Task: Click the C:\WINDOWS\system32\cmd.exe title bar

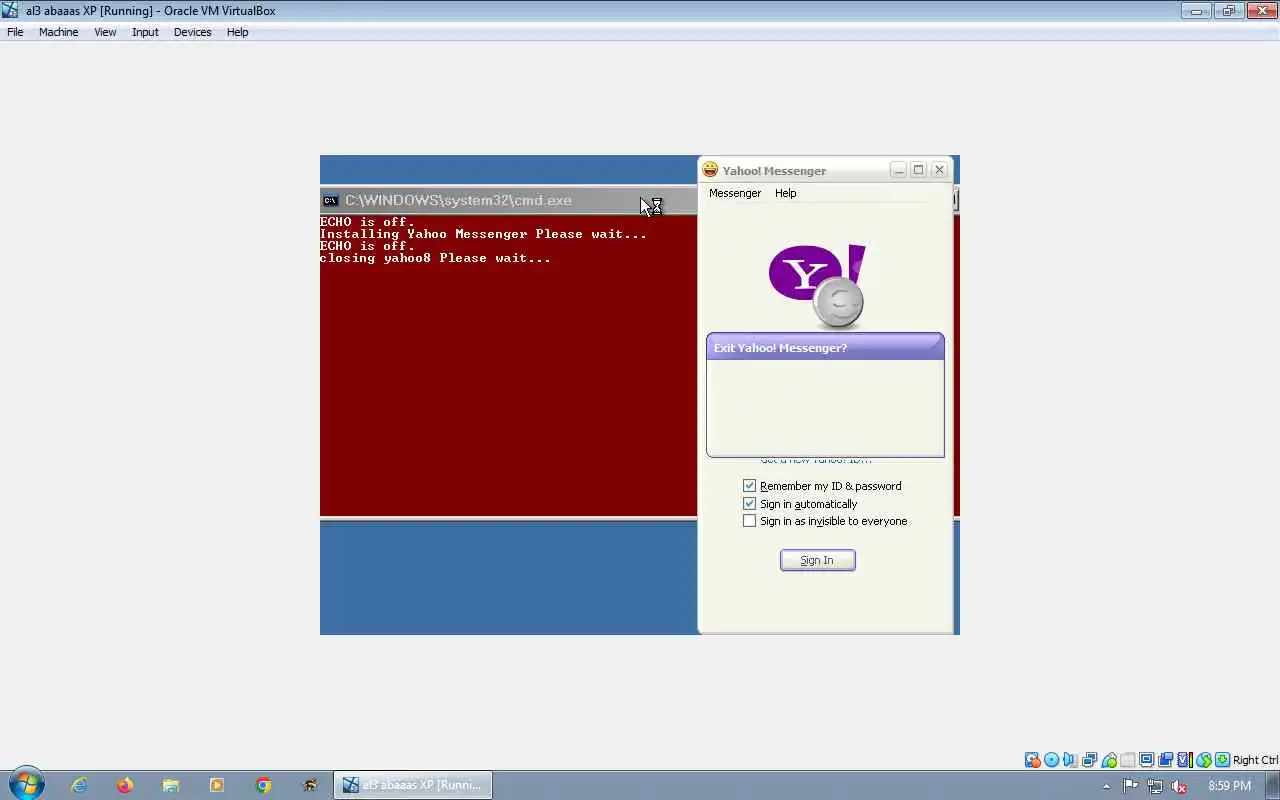Action: coord(508,200)
